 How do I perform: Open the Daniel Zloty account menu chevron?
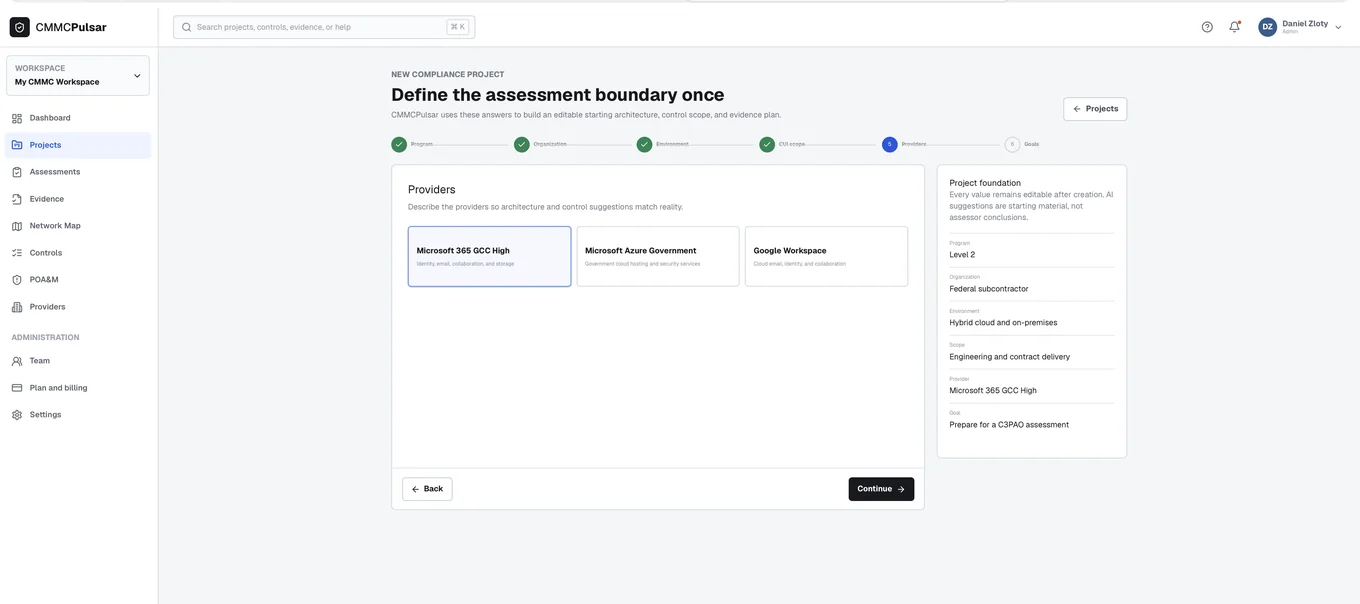click(1338, 28)
